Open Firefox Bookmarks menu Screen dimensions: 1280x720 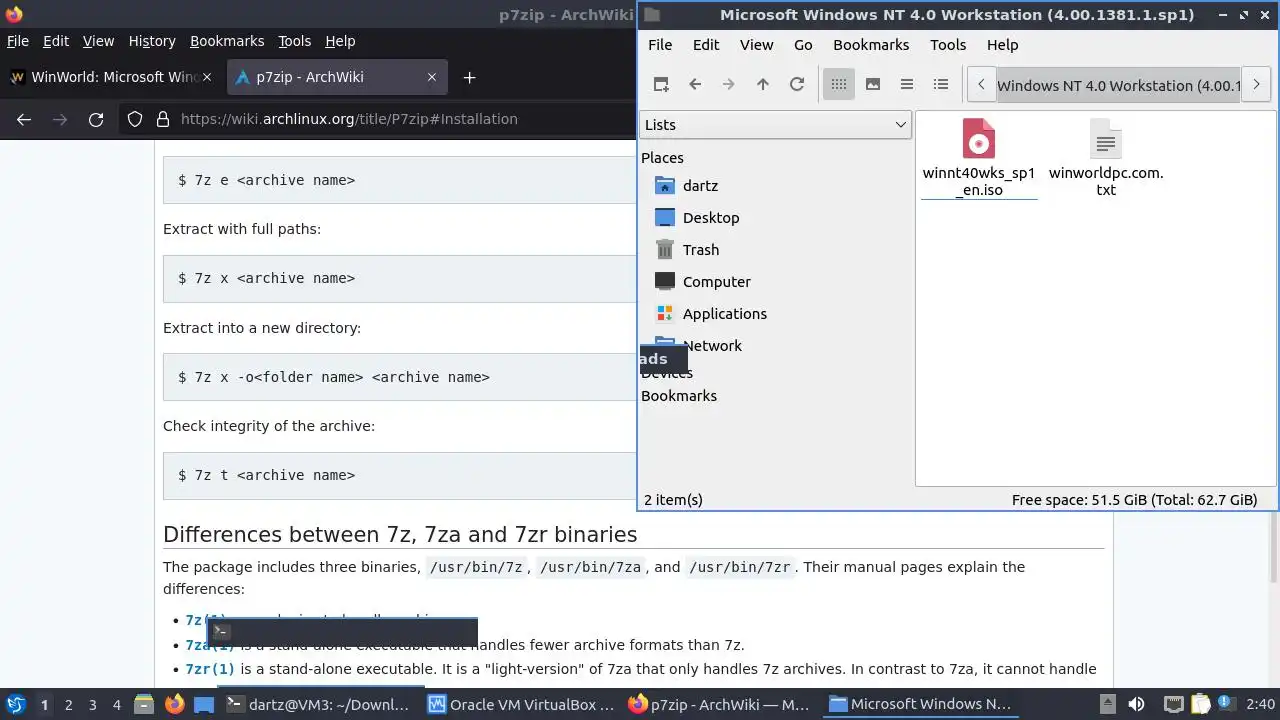tap(227, 41)
